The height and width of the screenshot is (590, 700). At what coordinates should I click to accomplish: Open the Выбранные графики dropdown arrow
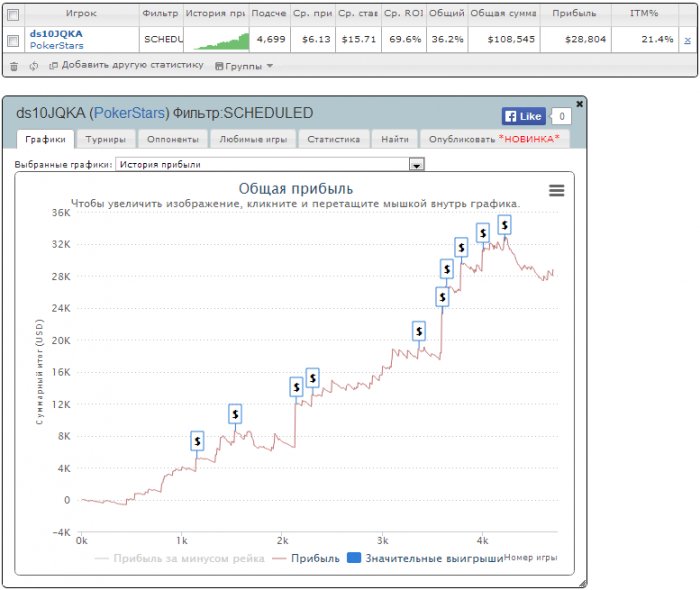(x=416, y=165)
